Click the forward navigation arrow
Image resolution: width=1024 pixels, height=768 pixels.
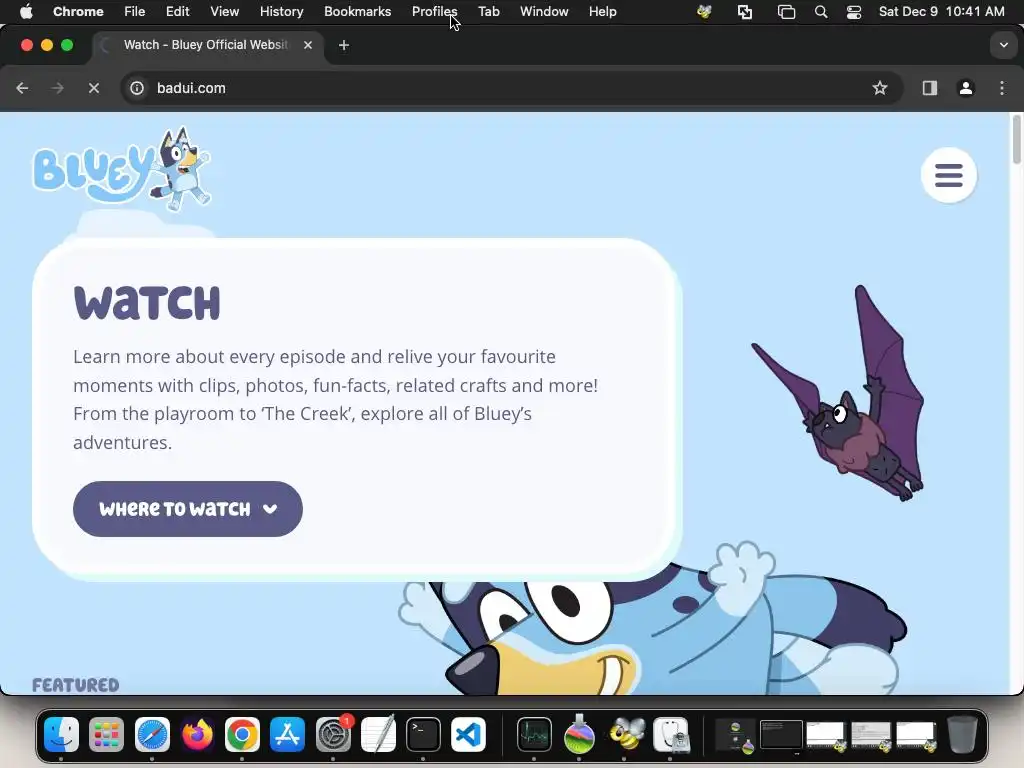[57, 88]
